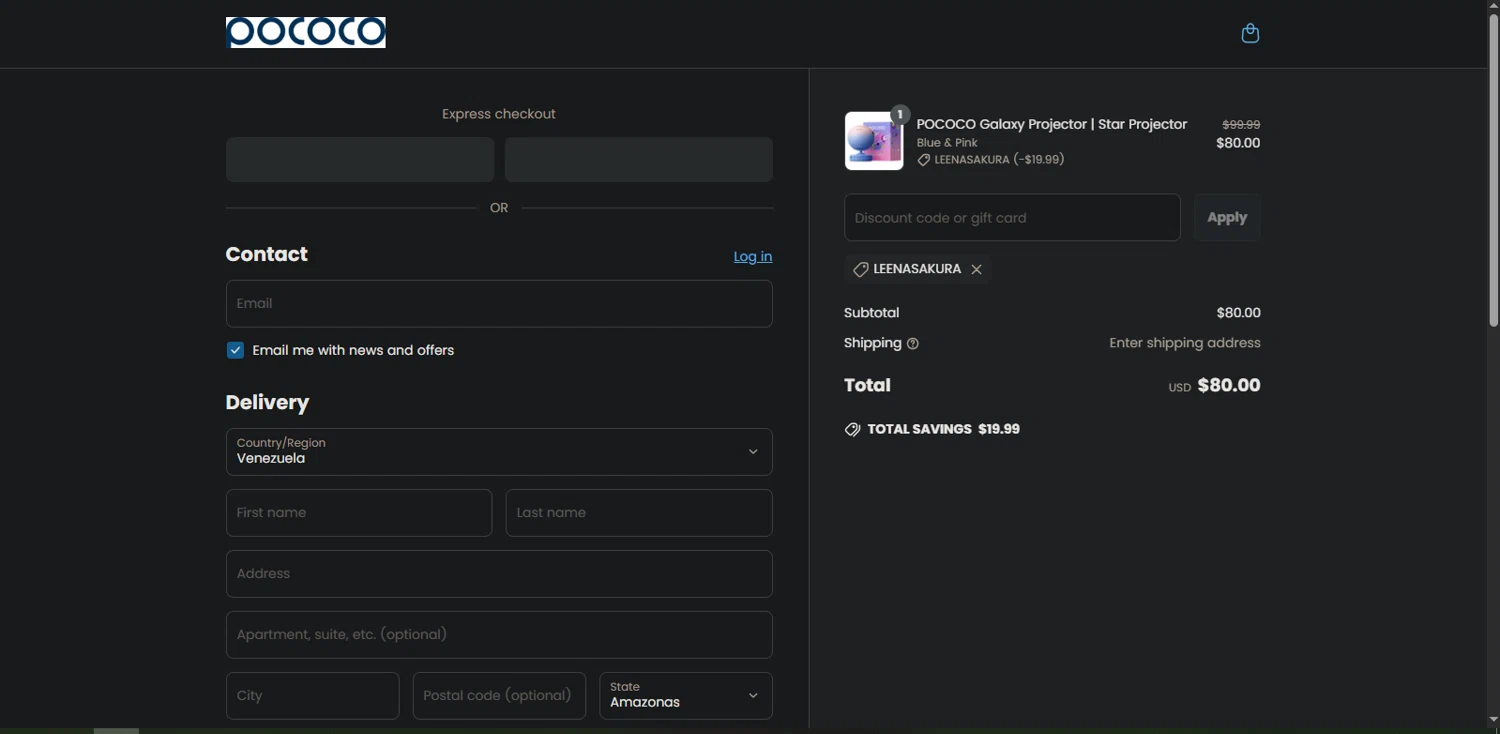The image size is (1500, 734).
Task: Click the Total Savings tag icon
Action: [852, 429]
